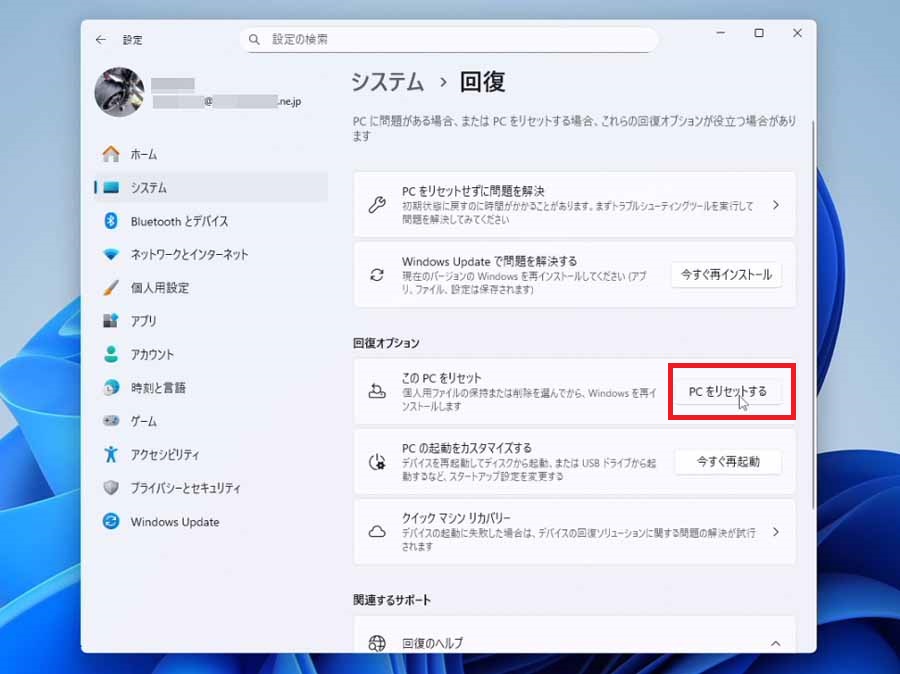This screenshot has width=900, height=674.
Task: Click the 今すぐ再インストール button
Action: point(726,274)
